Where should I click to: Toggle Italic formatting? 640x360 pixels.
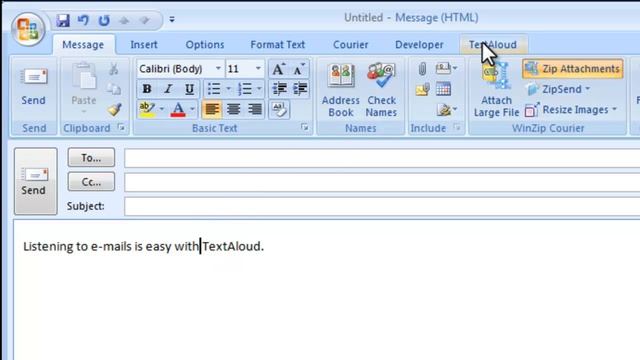(x=168, y=89)
